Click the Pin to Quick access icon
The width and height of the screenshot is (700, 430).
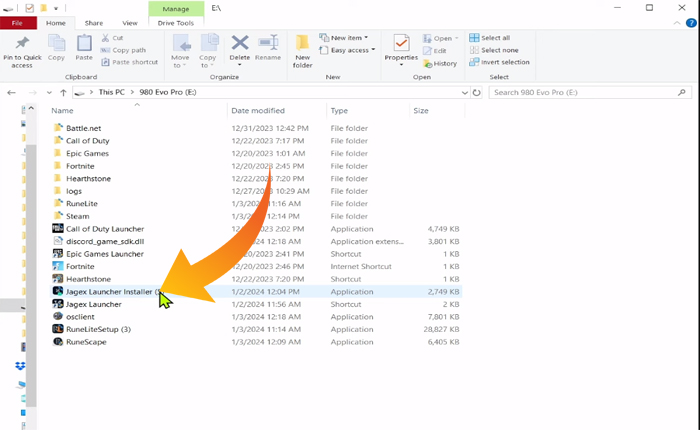pos(22,45)
